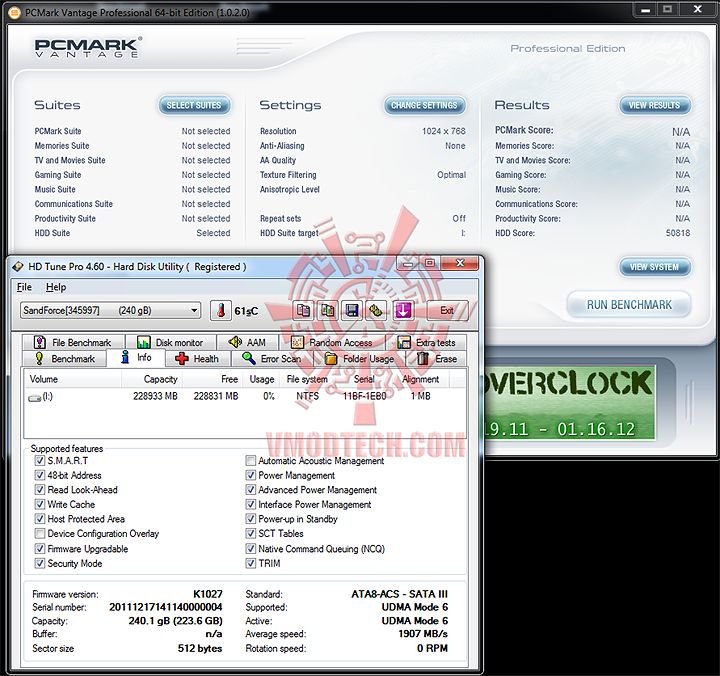Click RUN BENCHMARK in PCMark Vantage
This screenshot has height=676, width=720.
click(x=629, y=304)
